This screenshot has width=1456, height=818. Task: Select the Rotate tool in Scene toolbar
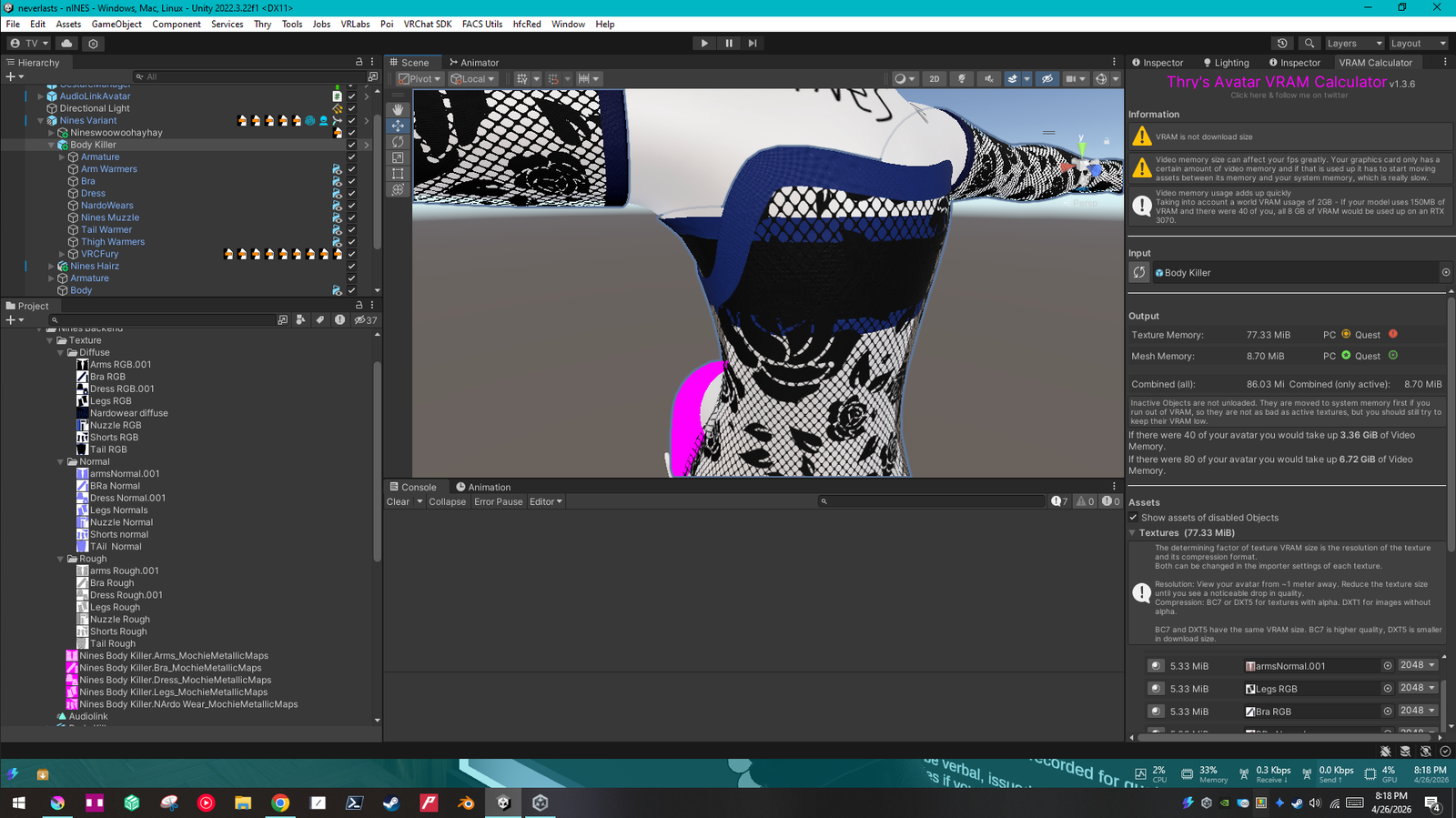398,142
